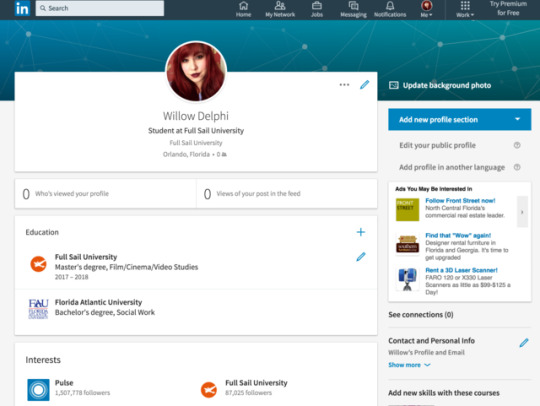540x406 pixels.
Task: Open the three-dots More options menu
Action: pyautogui.click(x=344, y=85)
